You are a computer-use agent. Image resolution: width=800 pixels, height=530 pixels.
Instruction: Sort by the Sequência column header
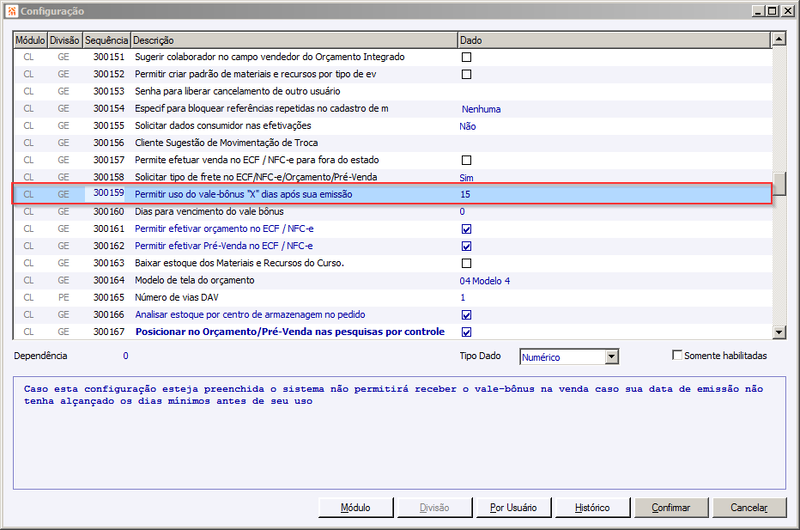(107, 40)
